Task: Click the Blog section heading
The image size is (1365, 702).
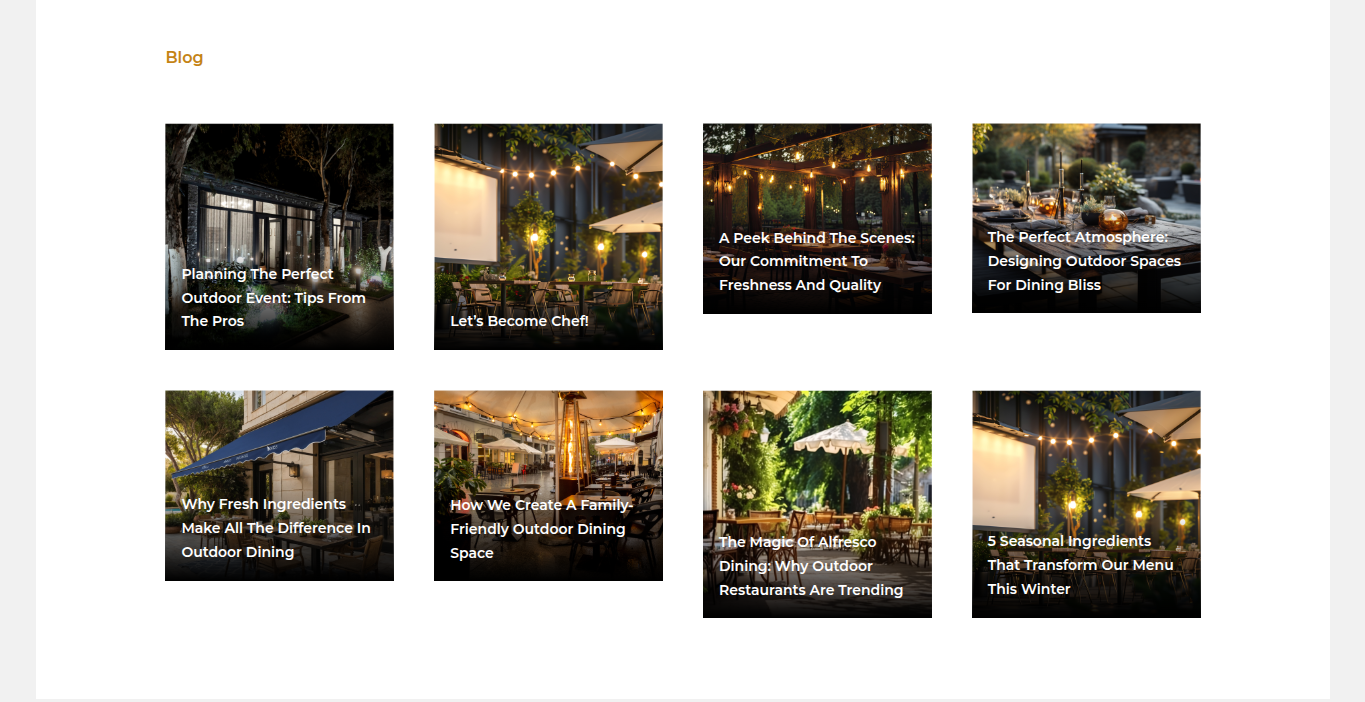Action: (184, 57)
